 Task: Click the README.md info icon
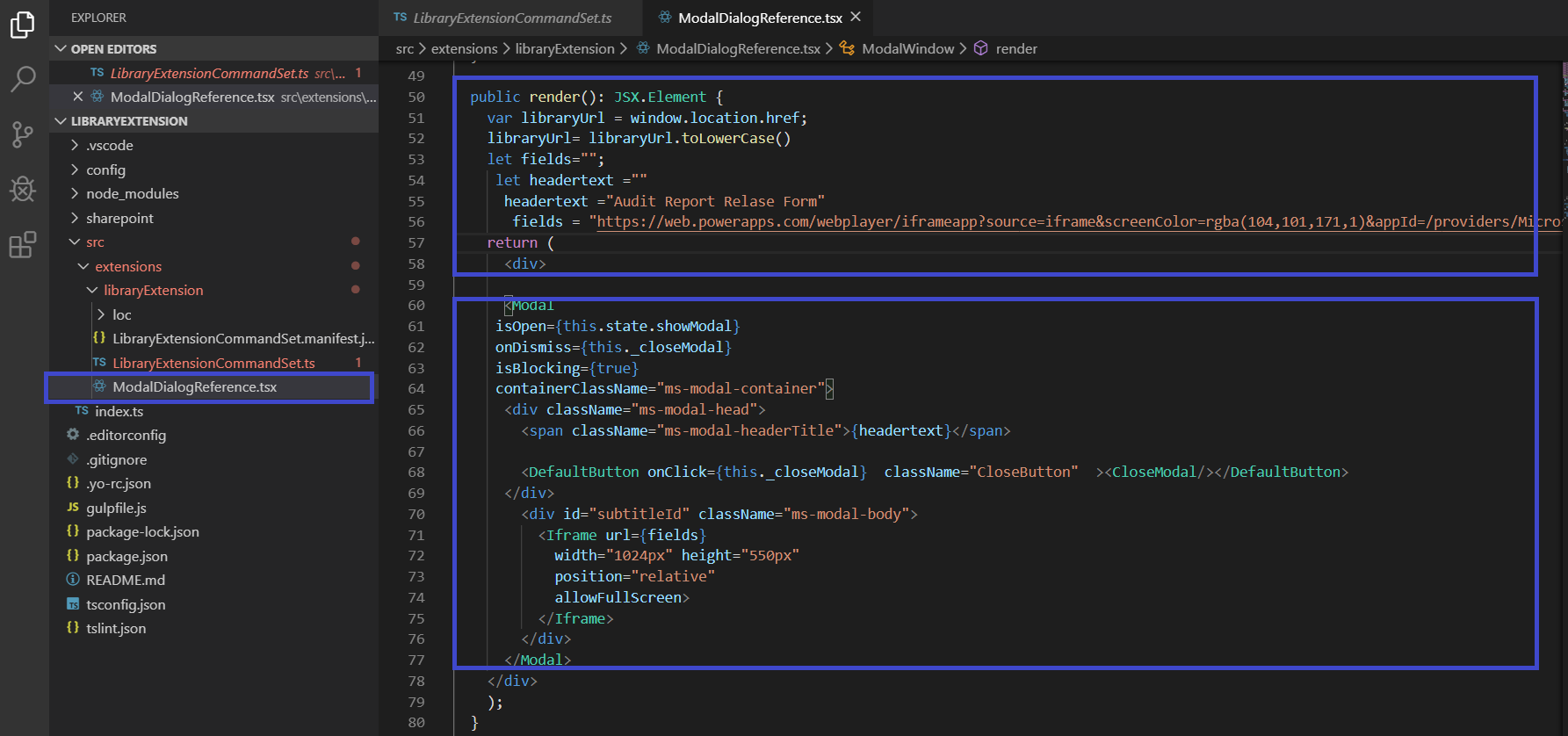click(x=73, y=580)
